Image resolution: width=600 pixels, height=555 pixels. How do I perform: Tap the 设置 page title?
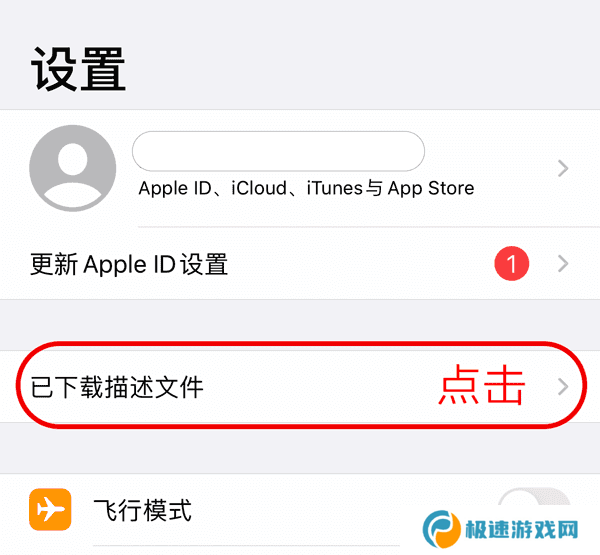78,69
